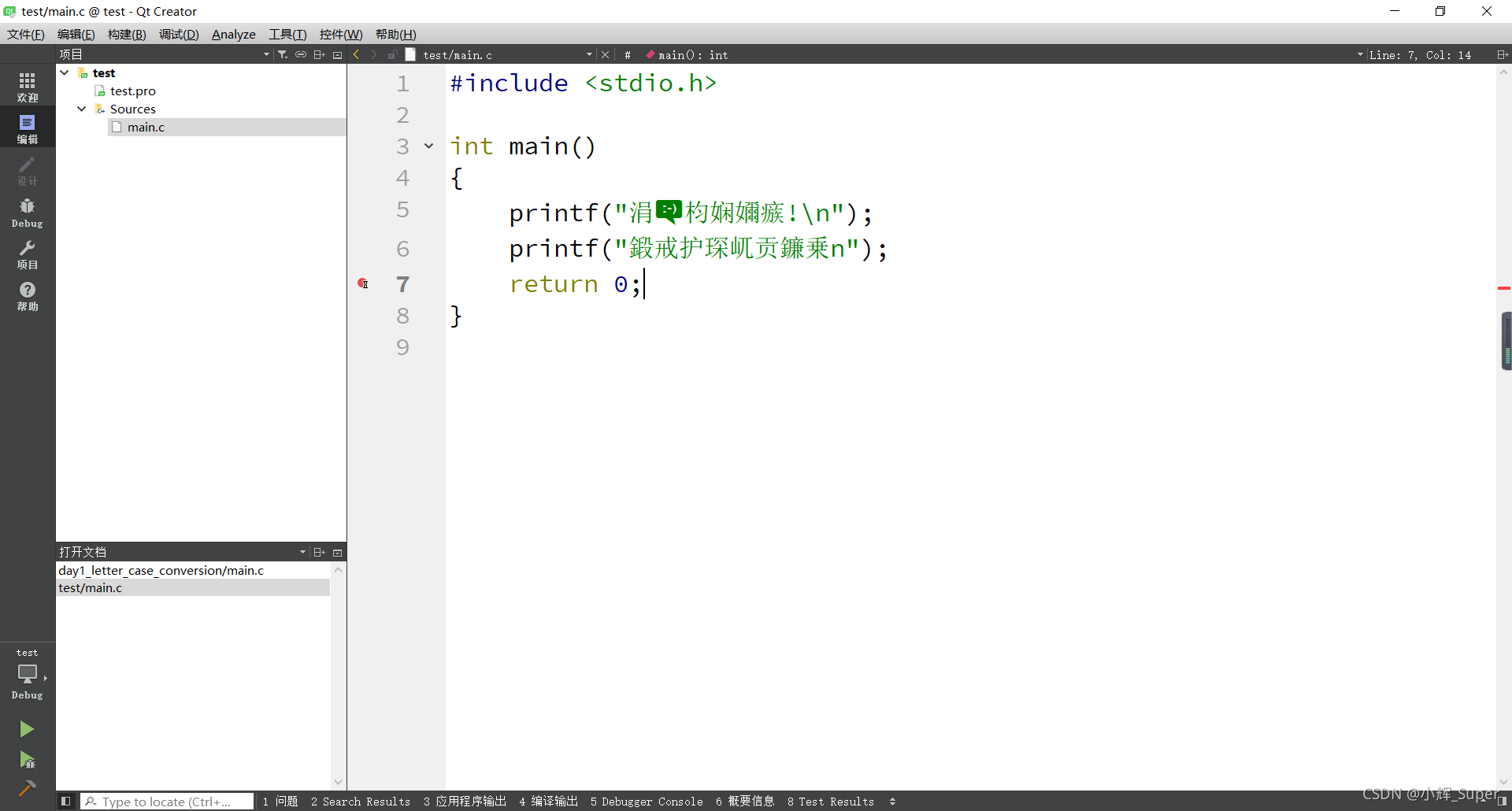Open the Debug mode in the sidebar
Viewport: 1512px width, 811px height.
pyautogui.click(x=28, y=213)
